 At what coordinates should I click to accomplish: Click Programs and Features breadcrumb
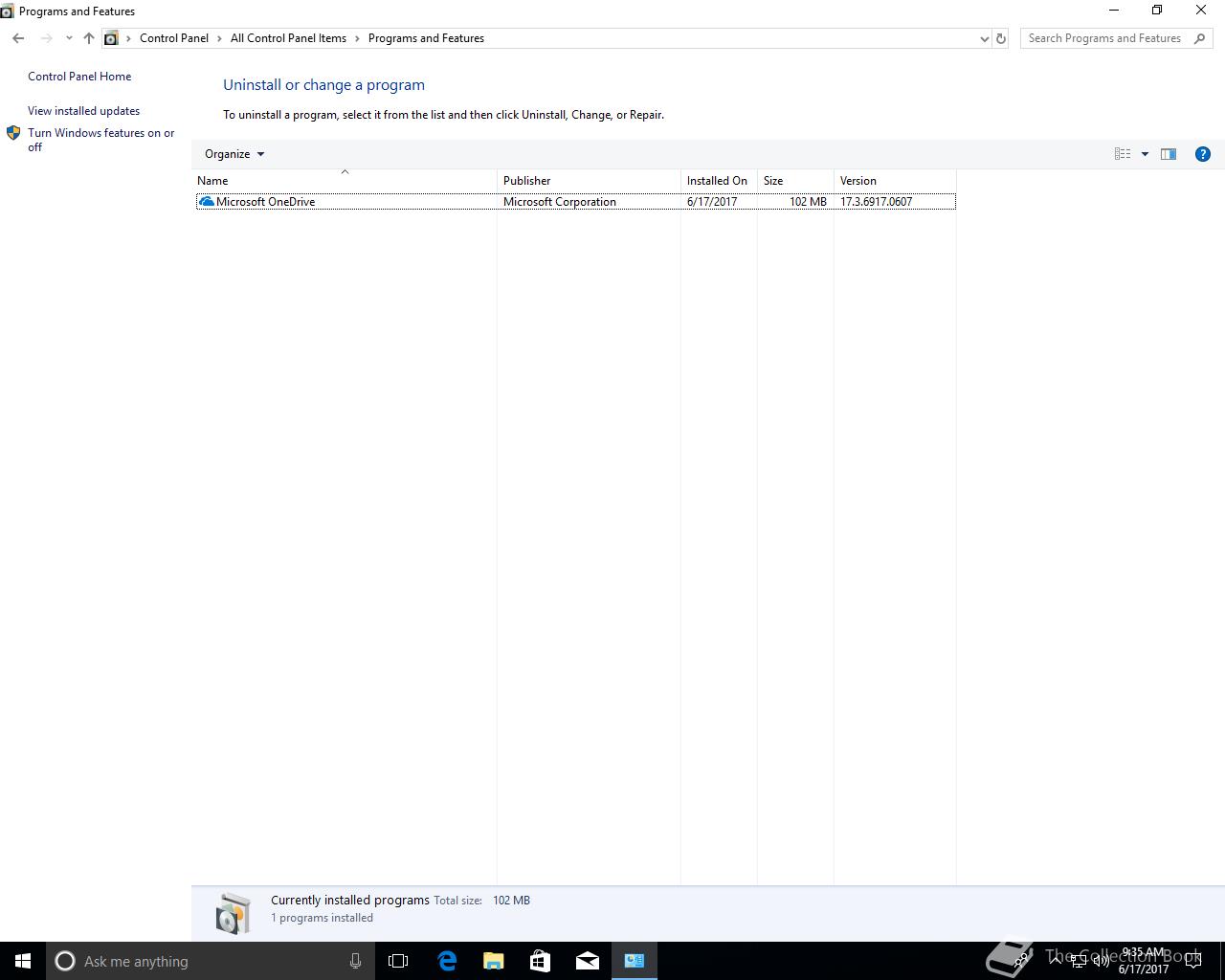(x=426, y=38)
